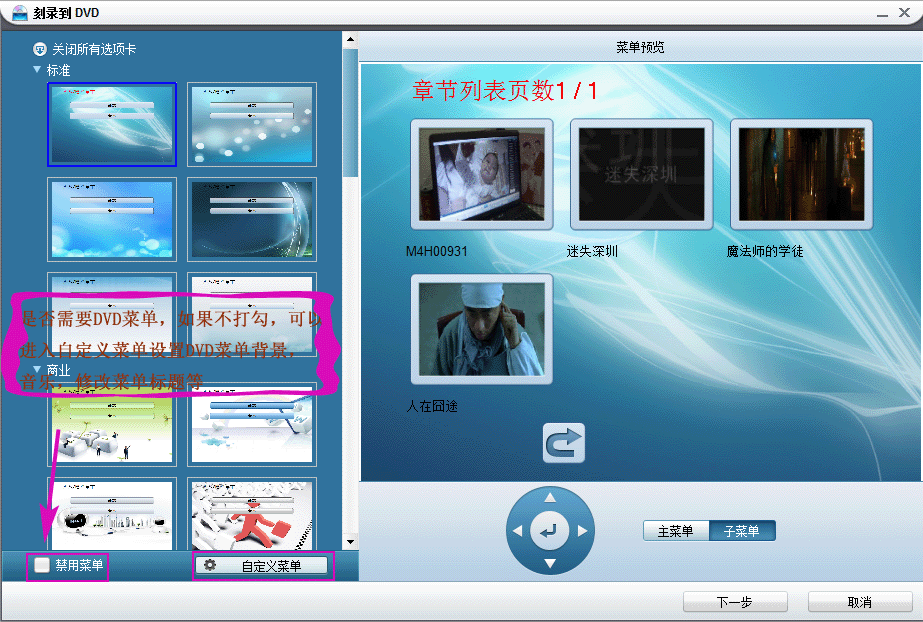This screenshot has height=622, width=923.
Task: Switch to 主菜单 view
Action: (x=675, y=531)
